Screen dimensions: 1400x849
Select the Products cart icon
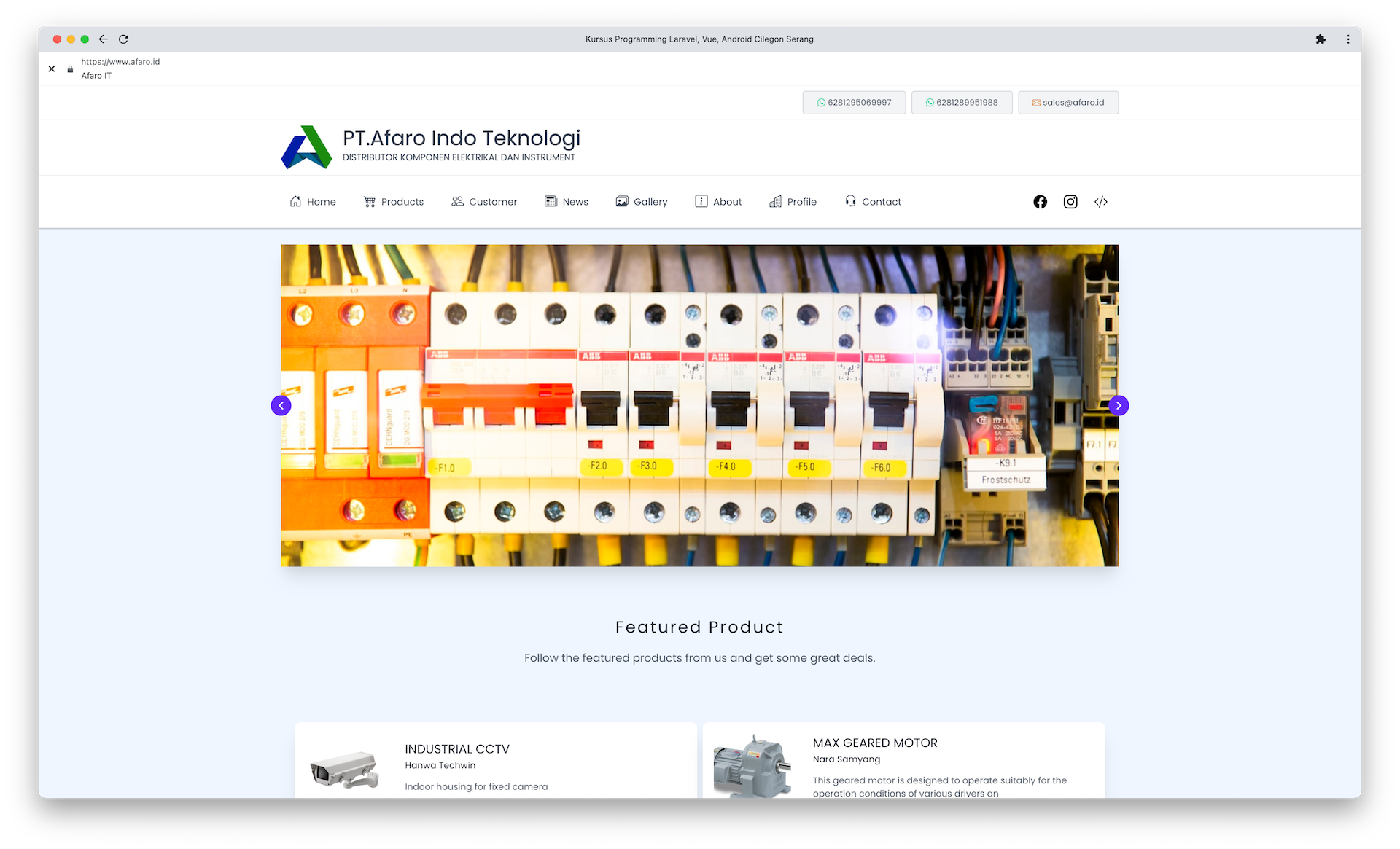(370, 201)
